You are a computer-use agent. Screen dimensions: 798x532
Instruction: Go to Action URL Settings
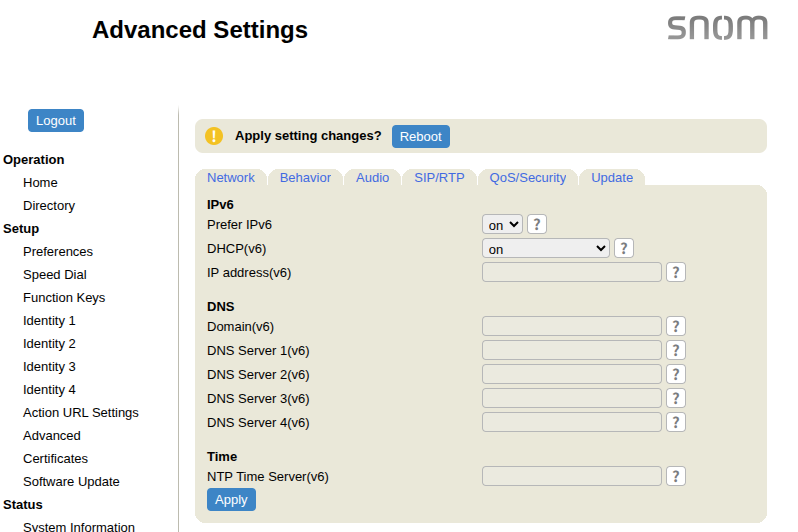pos(81,413)
